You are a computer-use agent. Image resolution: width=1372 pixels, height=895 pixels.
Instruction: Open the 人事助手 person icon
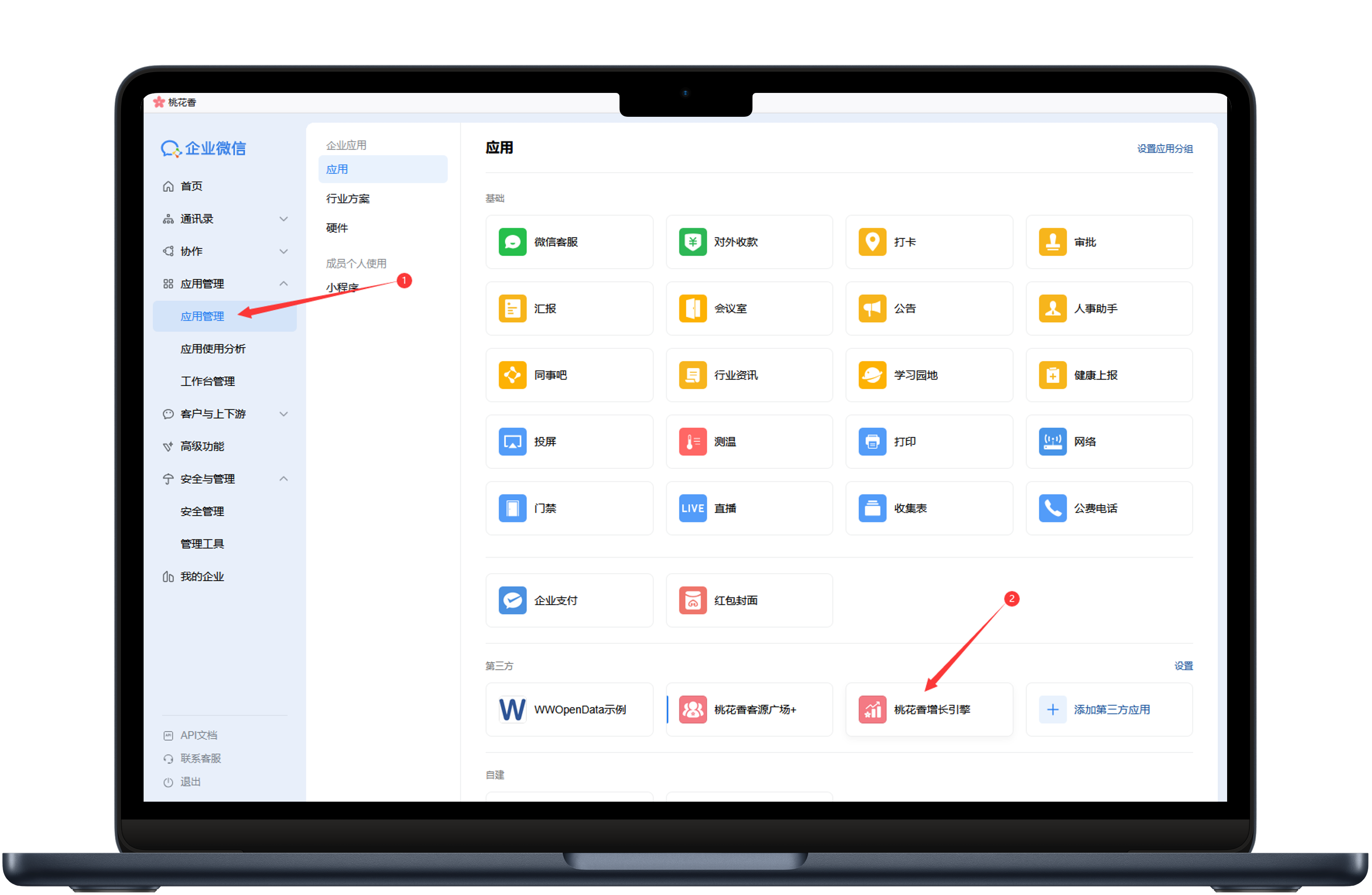point(1052,309)
